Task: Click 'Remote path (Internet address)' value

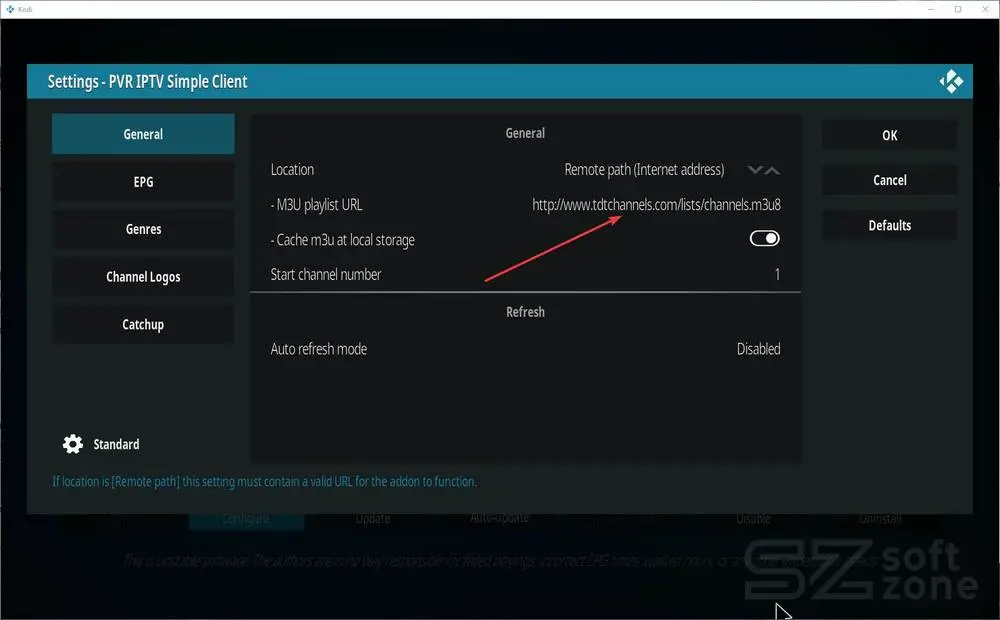Action: point(644,170)
